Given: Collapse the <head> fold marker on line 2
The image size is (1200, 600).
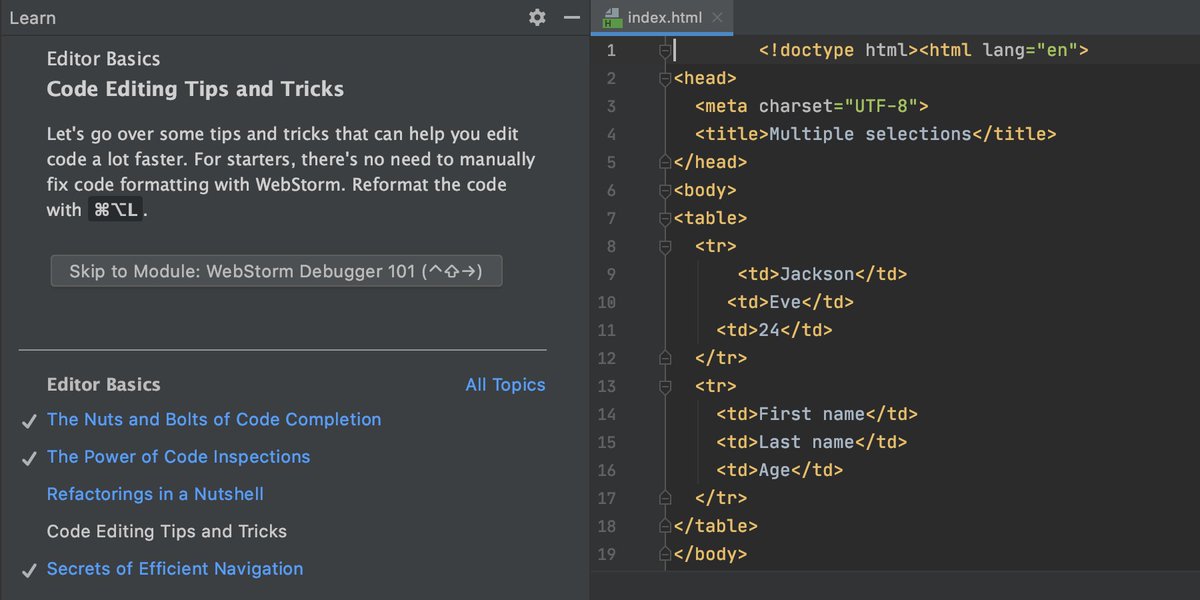Looking at the screenshot, I should click(664, 78).
